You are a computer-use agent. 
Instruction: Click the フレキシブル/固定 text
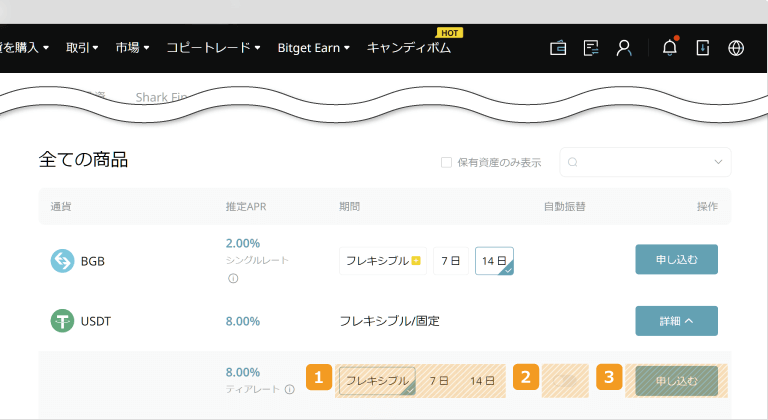pos(389,321)
